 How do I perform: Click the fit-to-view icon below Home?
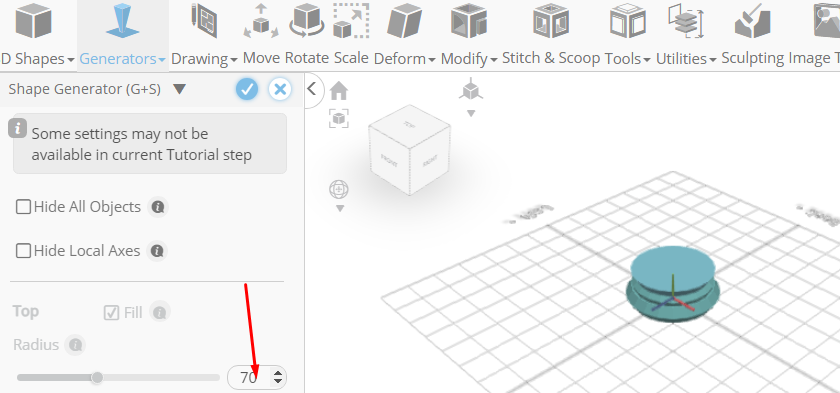coord(339,118)
